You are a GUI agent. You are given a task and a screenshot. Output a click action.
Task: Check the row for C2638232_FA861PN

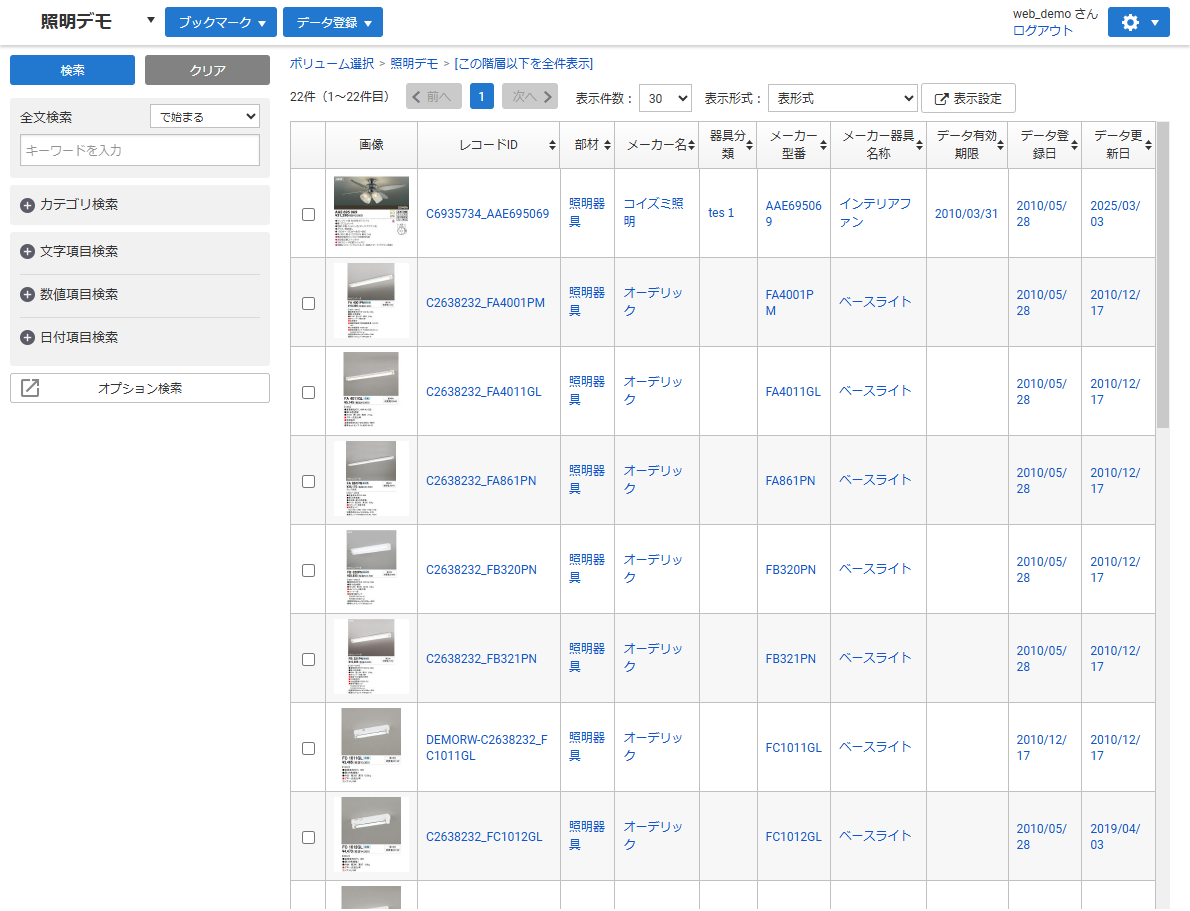pyautogui.click(x=308, y=481)
